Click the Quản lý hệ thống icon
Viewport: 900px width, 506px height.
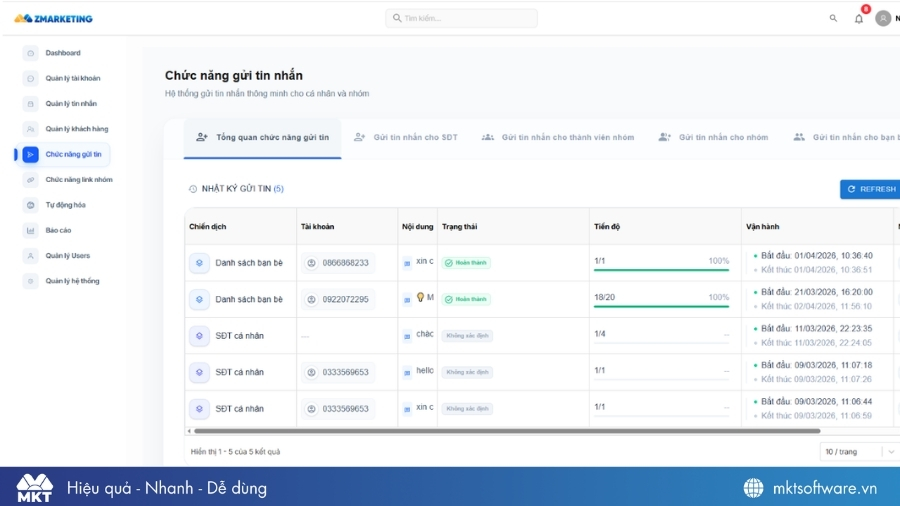pos(30,281)
